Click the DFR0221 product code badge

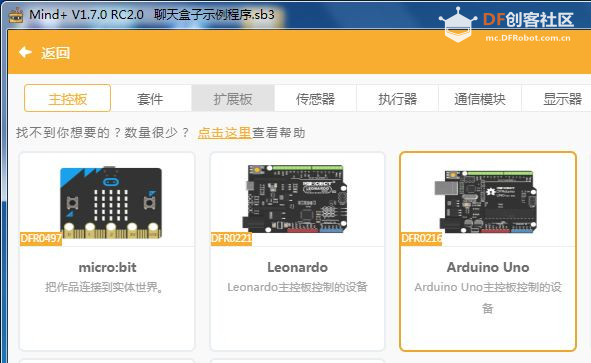(x=231, y=238)
